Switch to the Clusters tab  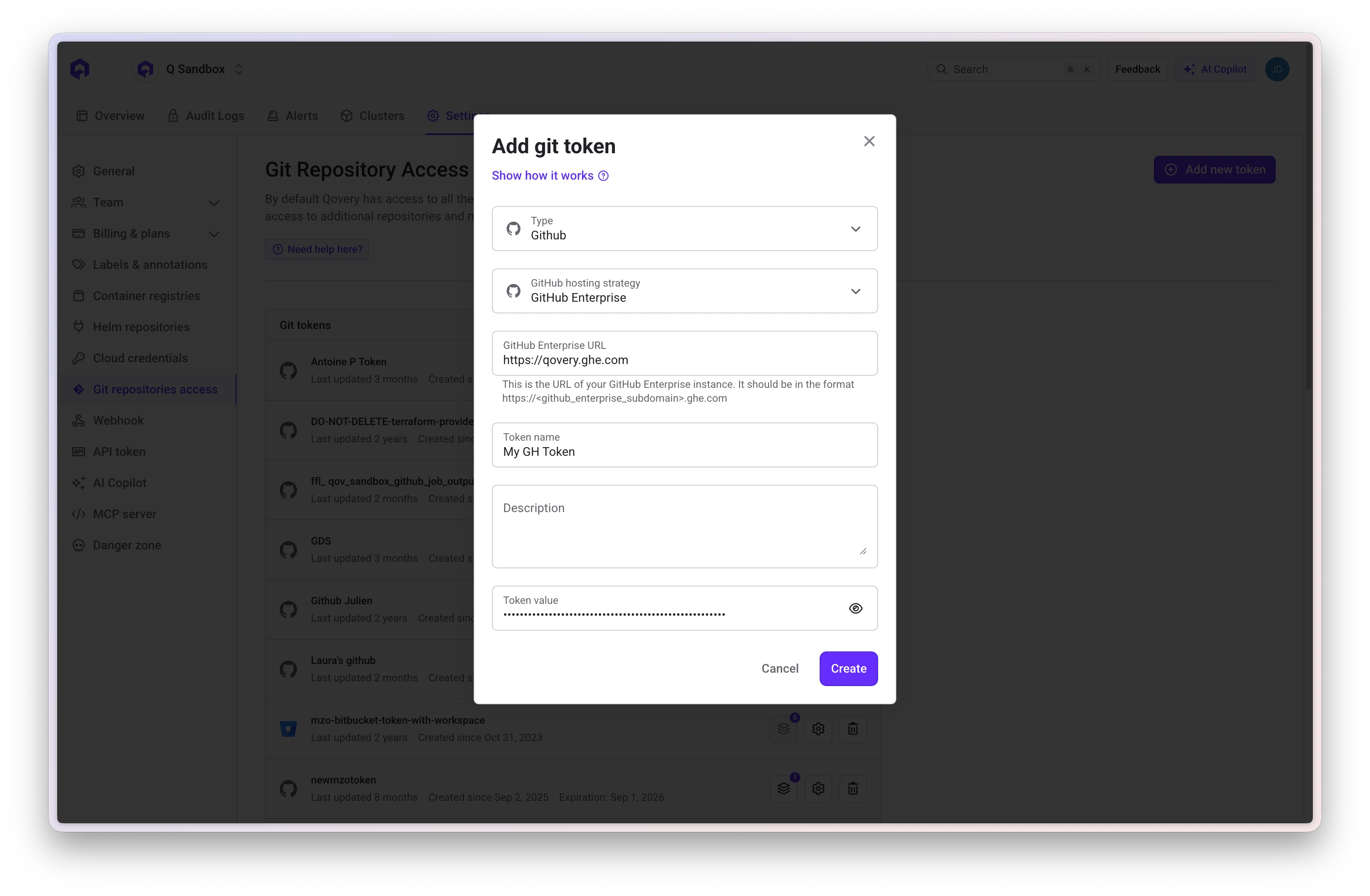[372, 116]
